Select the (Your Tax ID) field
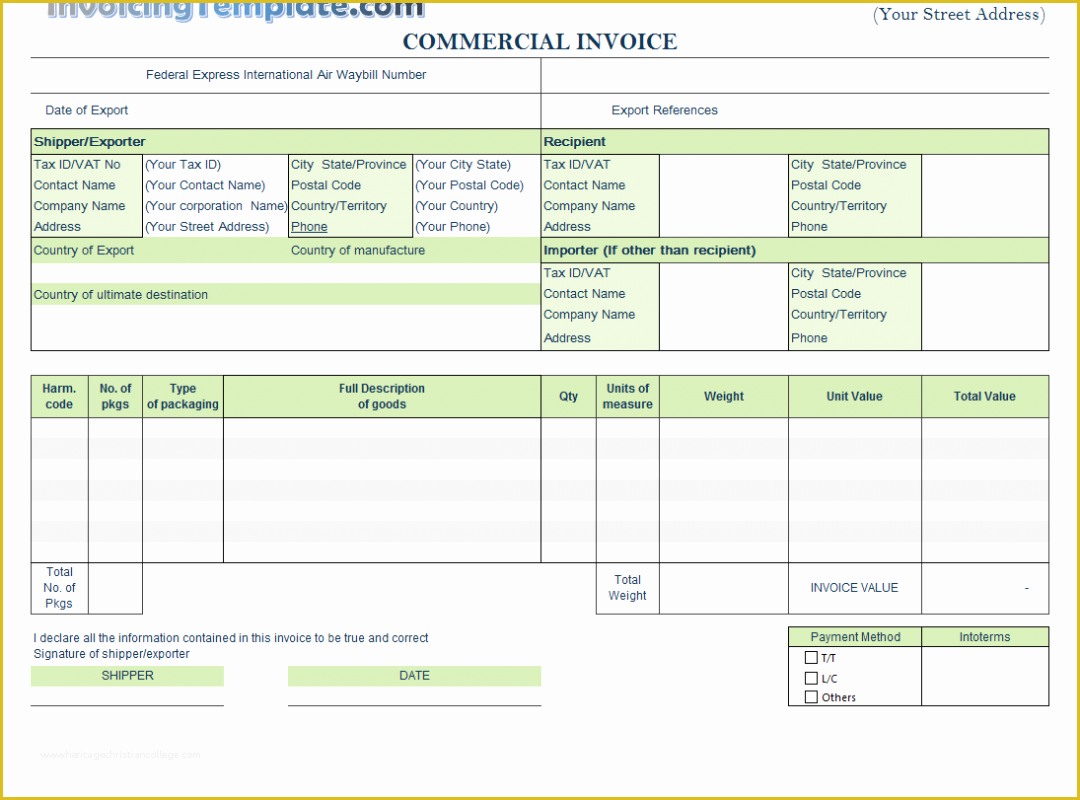Viewport: 1080px width, 800px height. (183, 165)
